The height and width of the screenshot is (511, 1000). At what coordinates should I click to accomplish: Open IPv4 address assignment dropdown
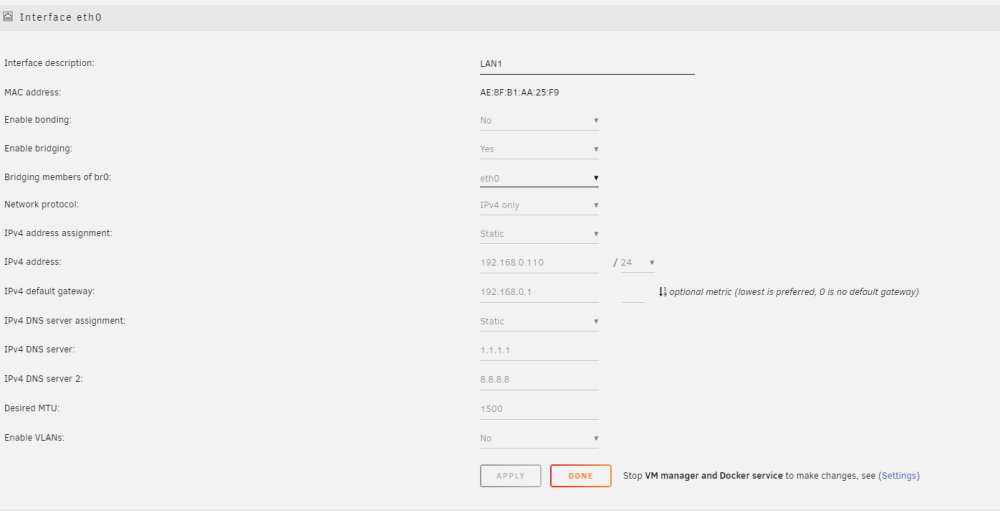[539, 233]
